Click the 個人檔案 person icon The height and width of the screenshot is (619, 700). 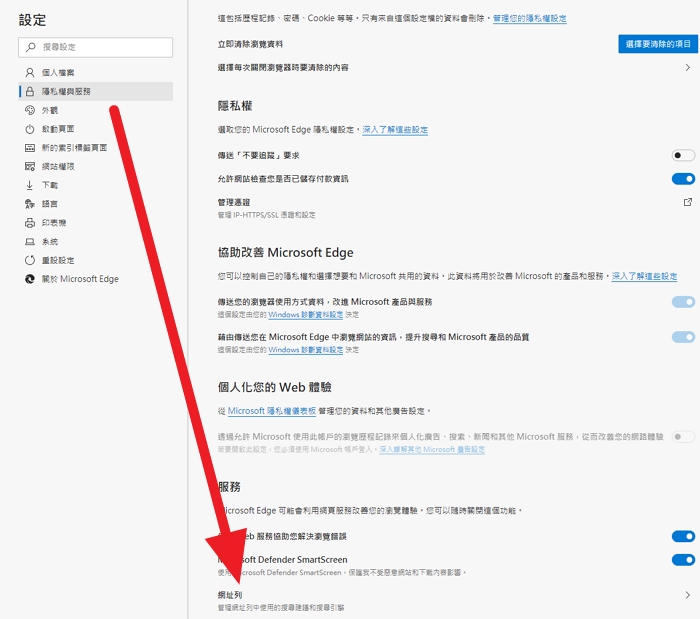coord(29,72)
